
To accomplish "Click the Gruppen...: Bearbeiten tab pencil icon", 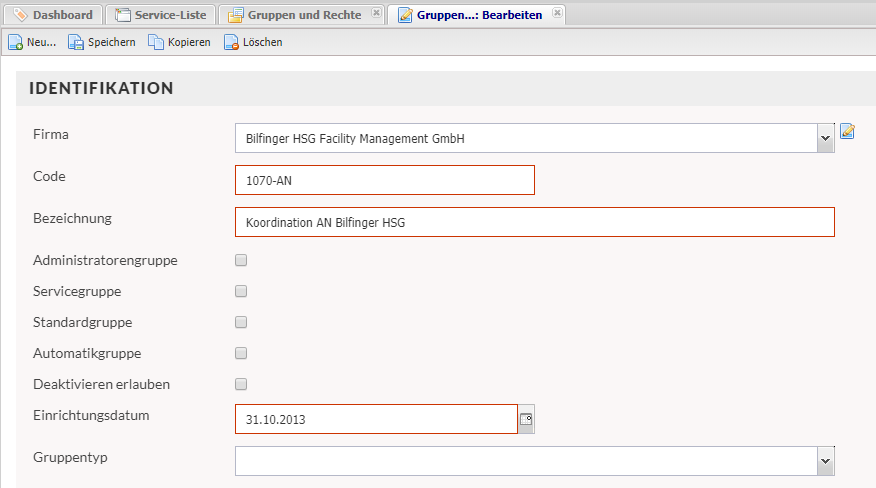I will tap(405, 15).
